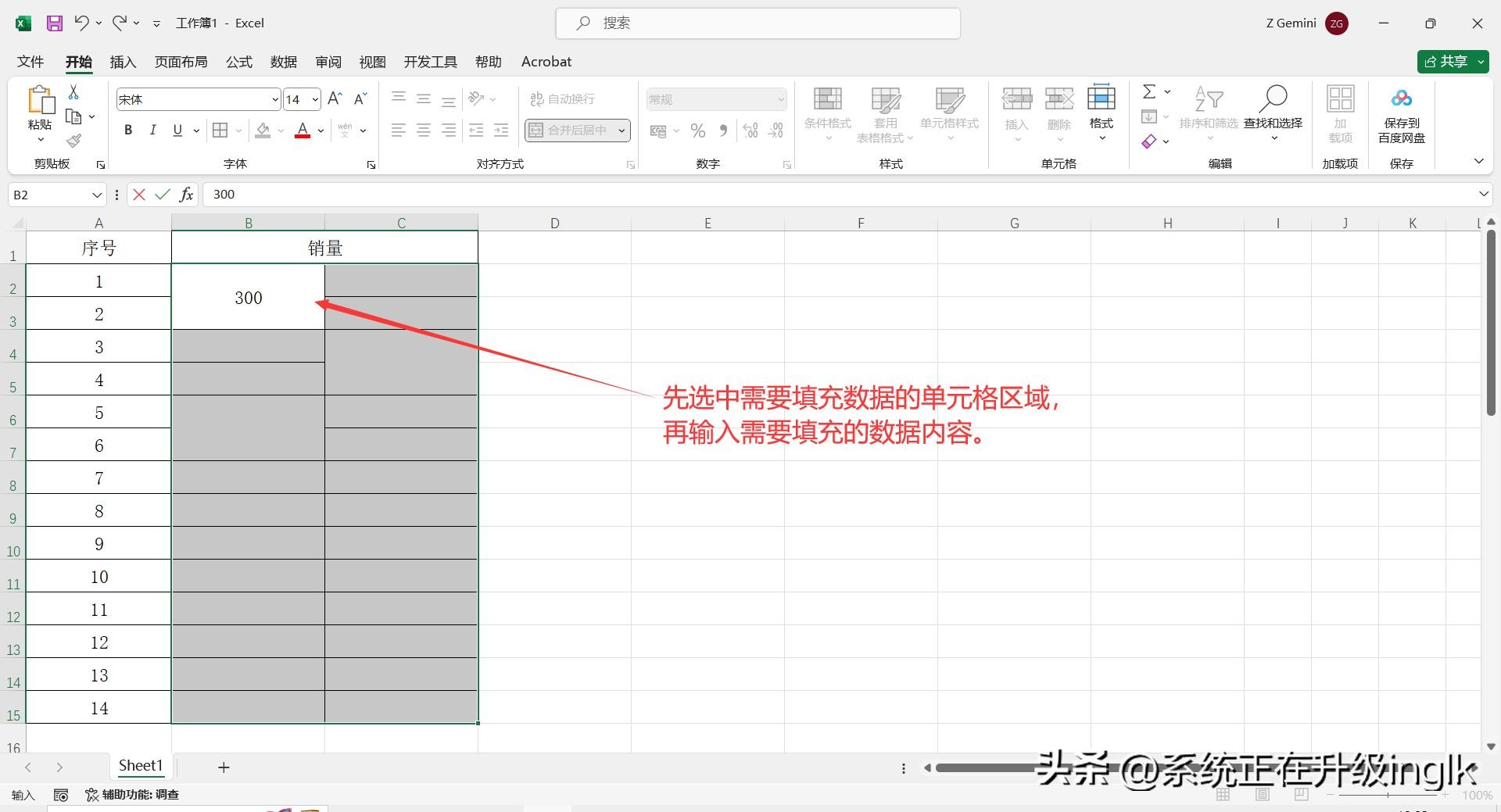This screenshot has height=812, width=1501.
Task: Click the green Enter checkmark in formula bar
Action: click(x=163, y=195)
